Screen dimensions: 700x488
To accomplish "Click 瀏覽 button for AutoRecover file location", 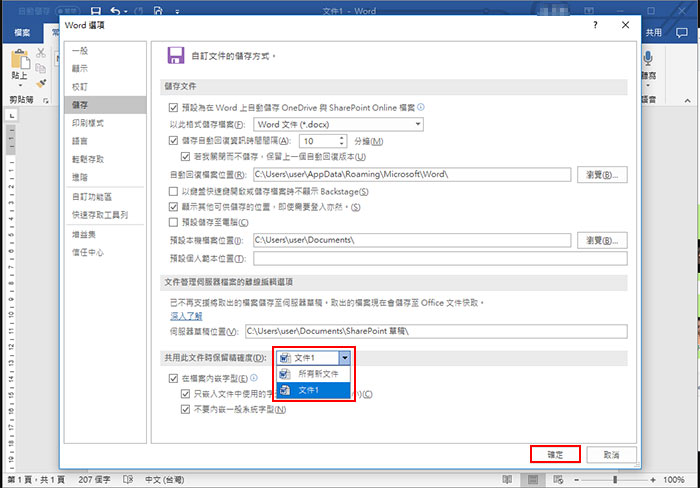I will tap(602, 175).
